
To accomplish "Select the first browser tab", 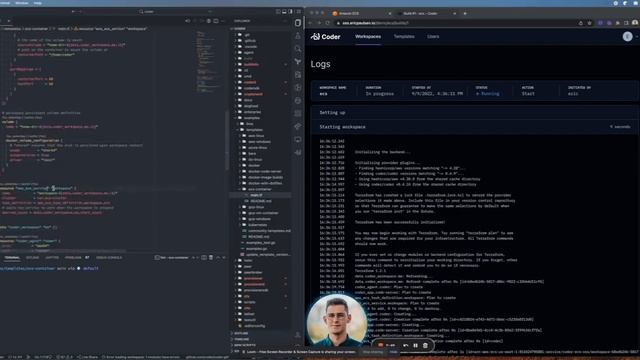I will (x=361, y=13).
